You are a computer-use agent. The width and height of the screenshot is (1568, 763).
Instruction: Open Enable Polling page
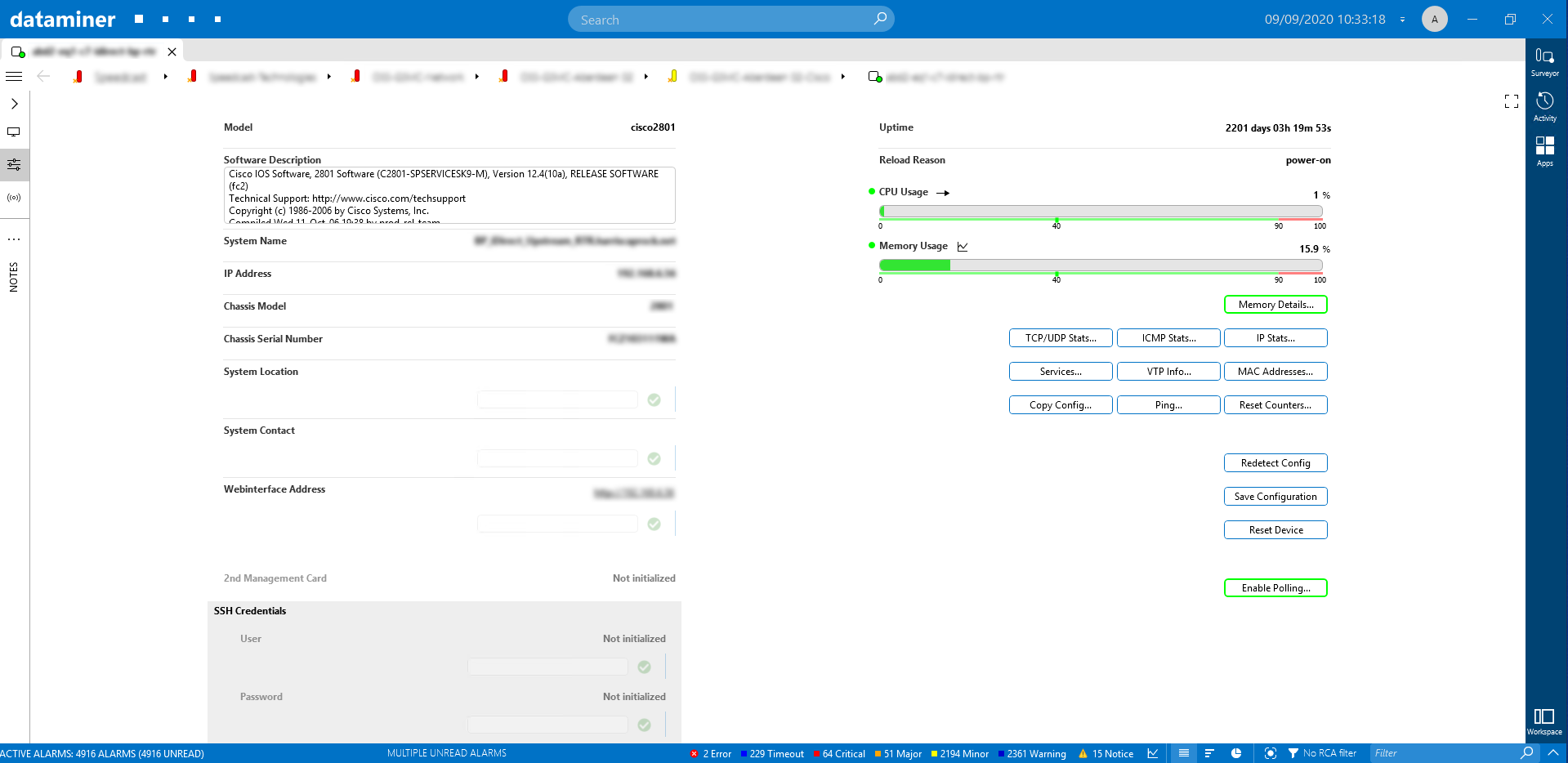1275,588
